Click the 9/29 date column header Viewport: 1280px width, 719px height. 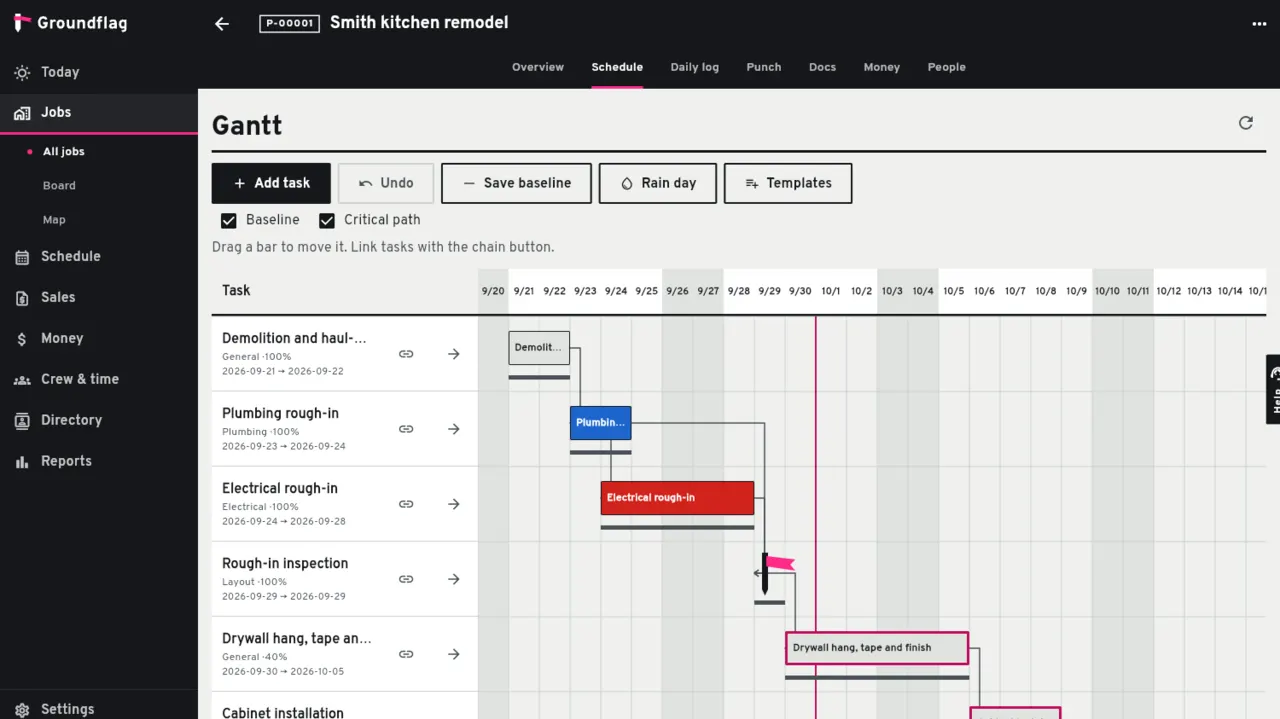coord(769,291)
